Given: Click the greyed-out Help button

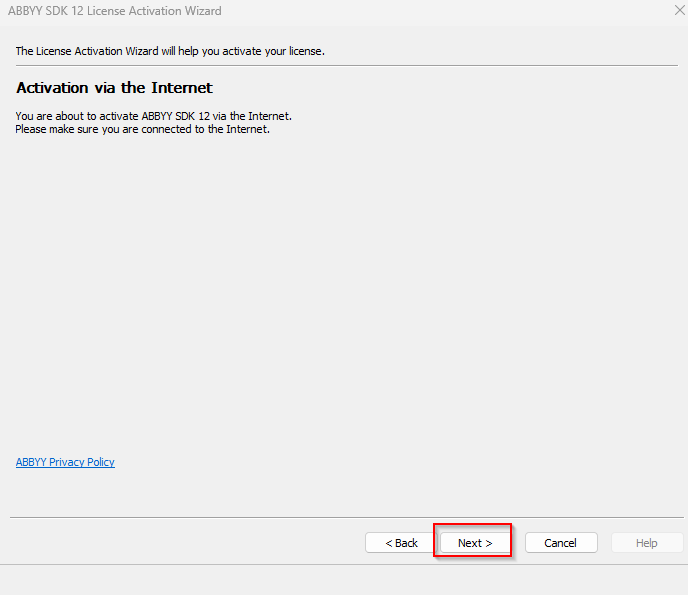Looking at the screenshot, I should (646, 543).
